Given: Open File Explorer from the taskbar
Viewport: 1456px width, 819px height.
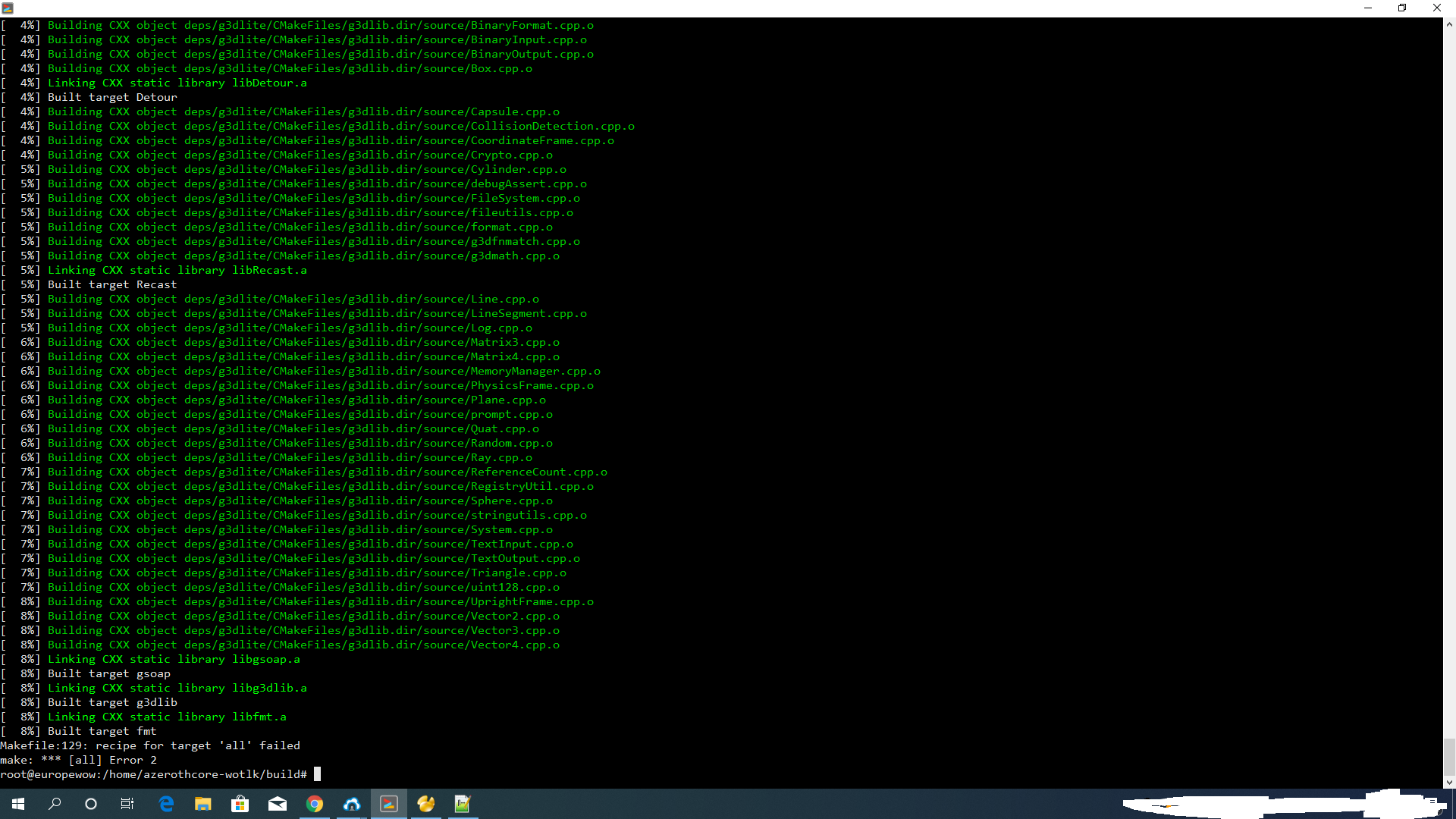Looking at the screenshot, I should point(202,804).
